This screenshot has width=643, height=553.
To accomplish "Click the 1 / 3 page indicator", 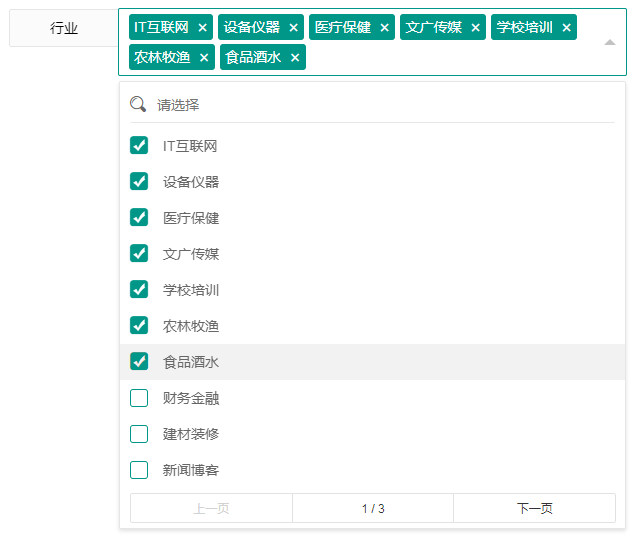I will pyautogui.click(x=373, y=508).
